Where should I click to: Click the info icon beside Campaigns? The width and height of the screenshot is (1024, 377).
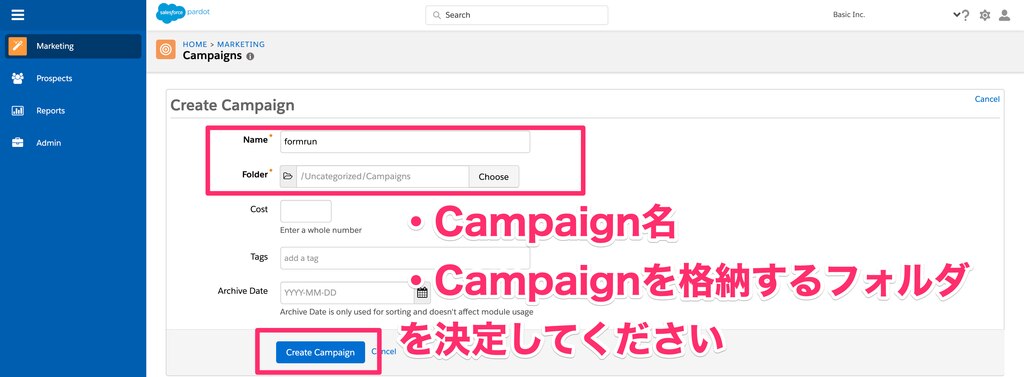(x=250, y=56)
